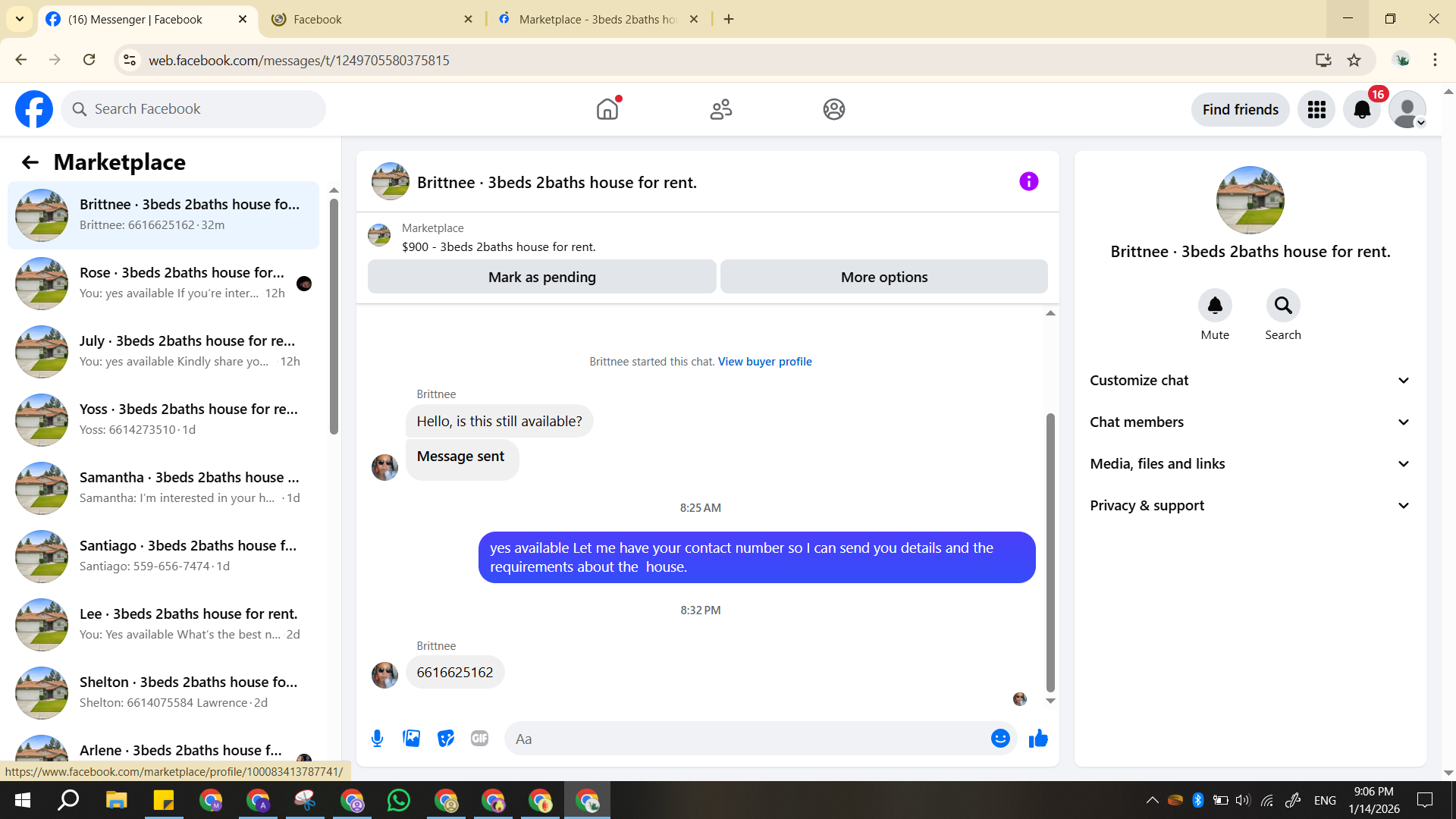This screenshot has height=819, width=1456.
Task: Open the emoji picker in message box
Action: click(x=1000, y=739)
